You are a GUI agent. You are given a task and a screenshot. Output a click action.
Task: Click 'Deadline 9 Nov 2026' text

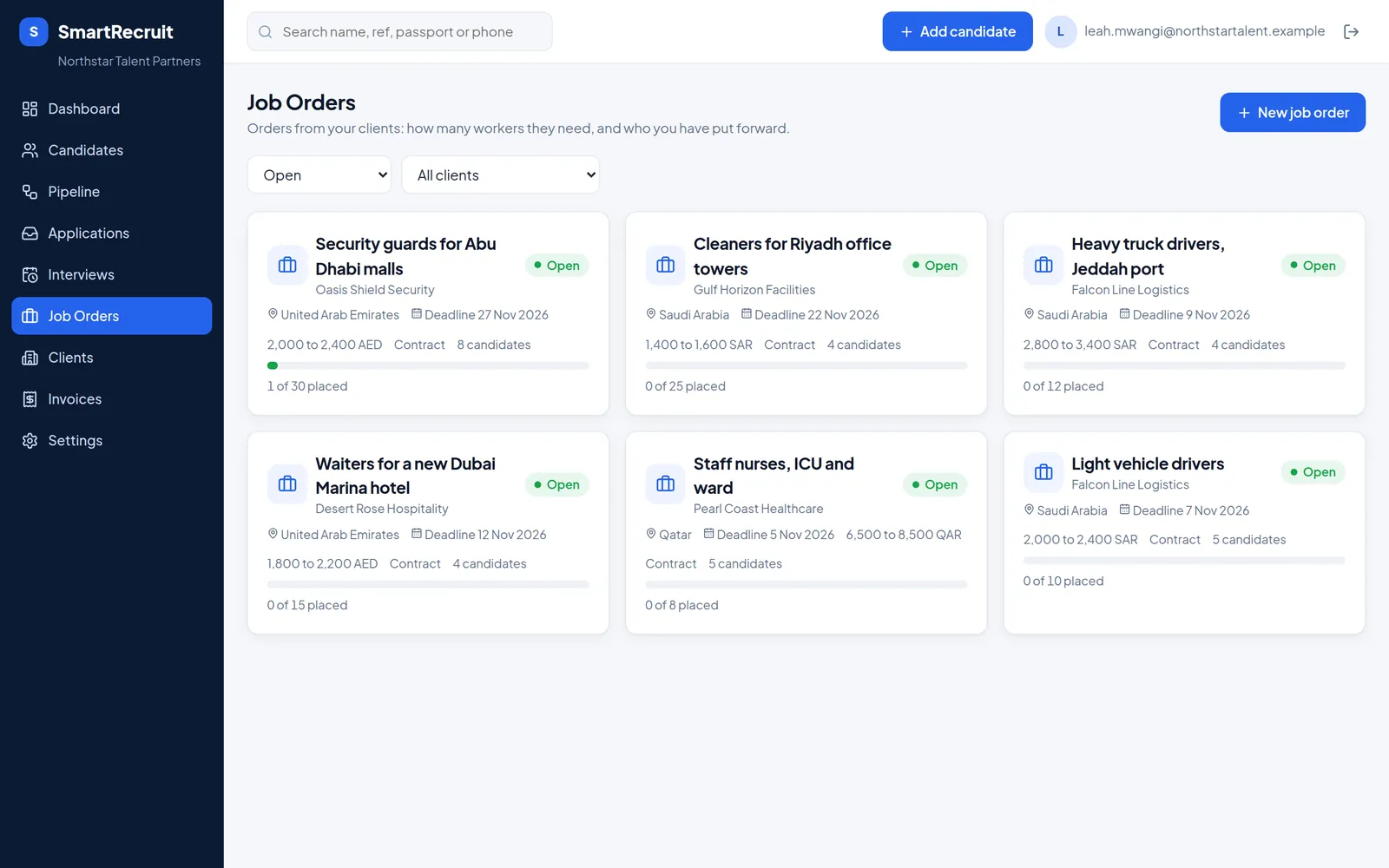[1191, 315]
